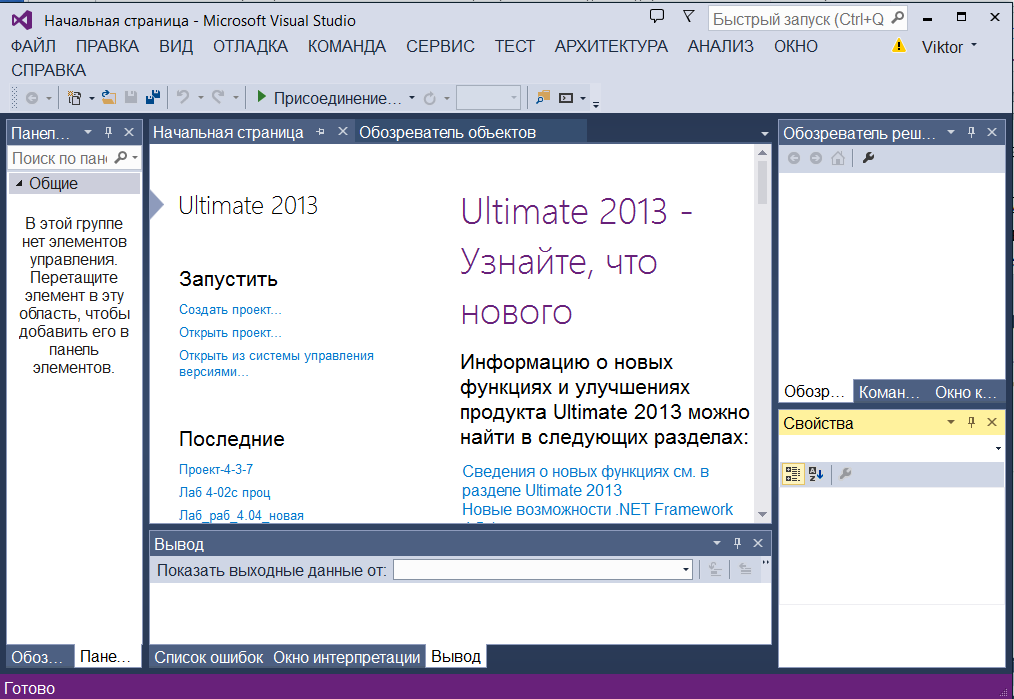
Task: Toggle auto-hide pin on Solution Explorer panel
Action: [971, 132]
